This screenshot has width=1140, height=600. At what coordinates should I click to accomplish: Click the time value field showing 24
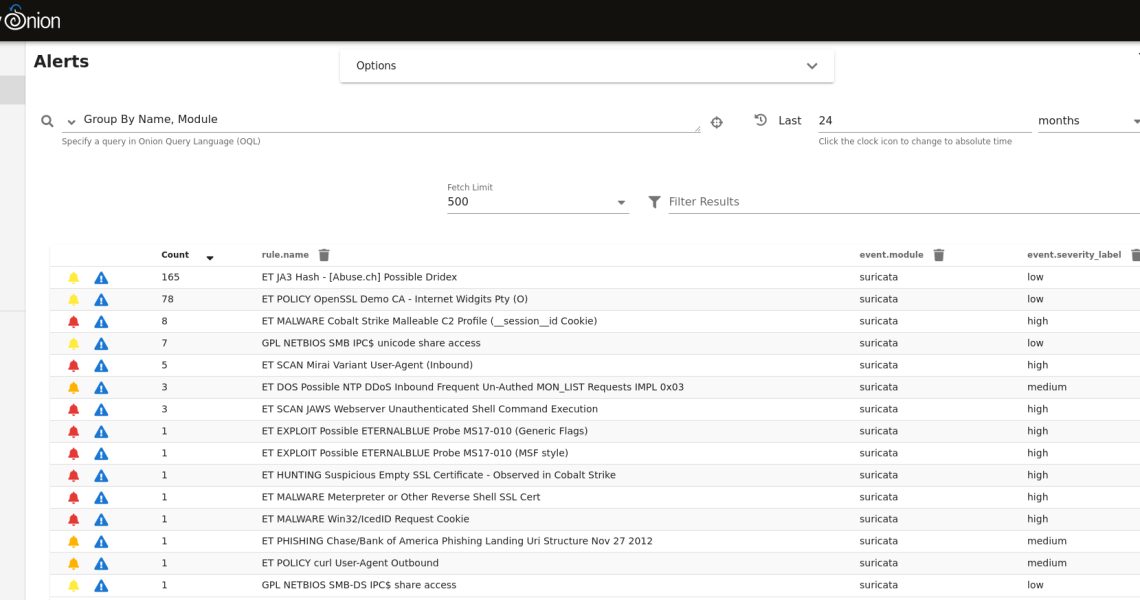(922, 121)
